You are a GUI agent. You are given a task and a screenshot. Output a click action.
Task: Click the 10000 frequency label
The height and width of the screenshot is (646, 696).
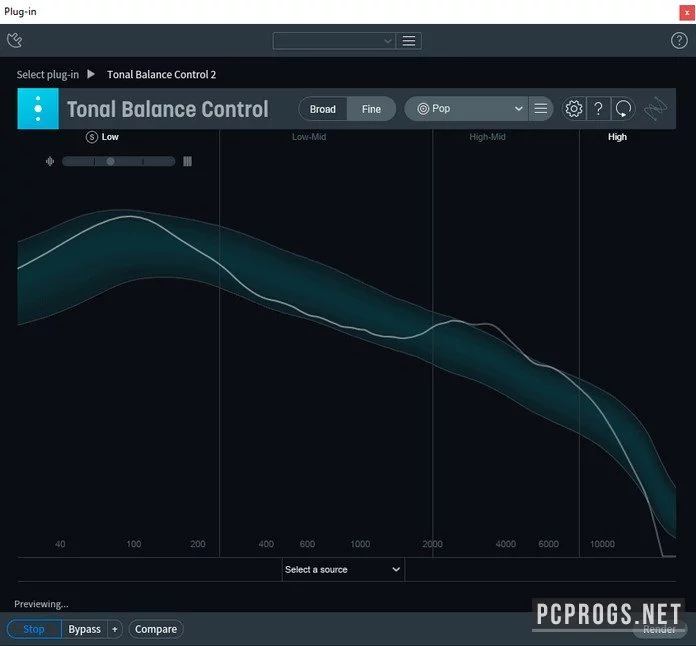tap(602, 544)
